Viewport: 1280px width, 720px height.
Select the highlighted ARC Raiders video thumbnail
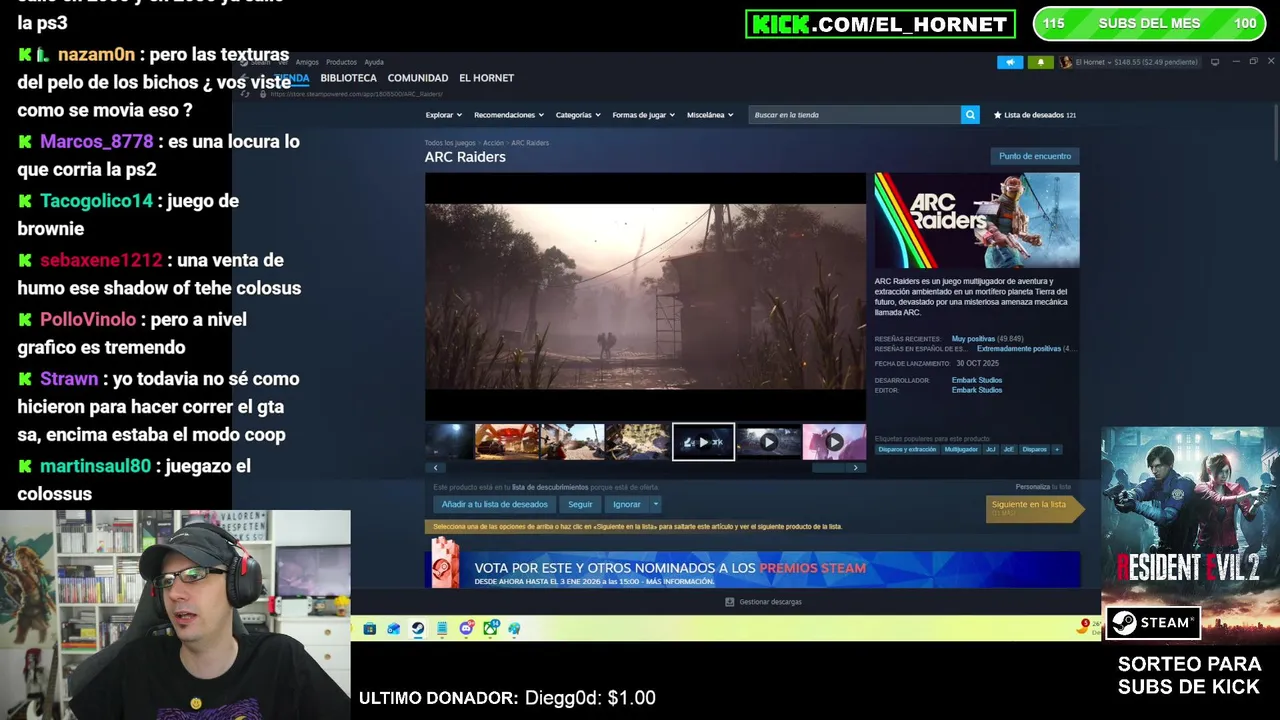pyautogui.click(x=703, y=442)
